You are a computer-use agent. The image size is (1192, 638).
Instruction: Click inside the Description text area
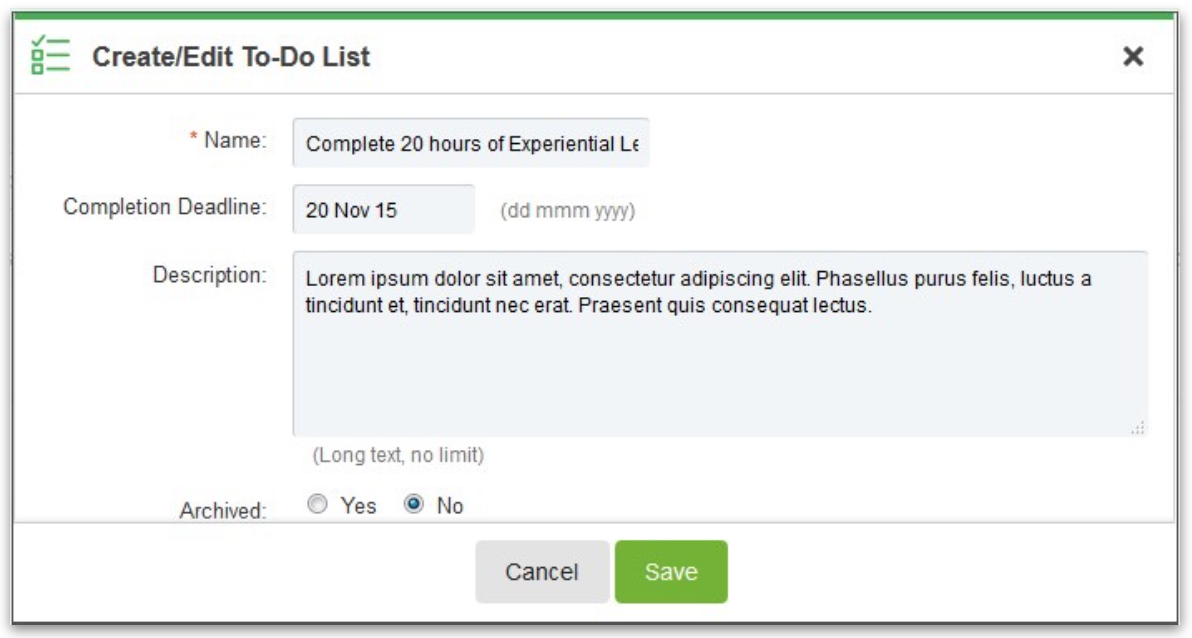pos(720,344)
